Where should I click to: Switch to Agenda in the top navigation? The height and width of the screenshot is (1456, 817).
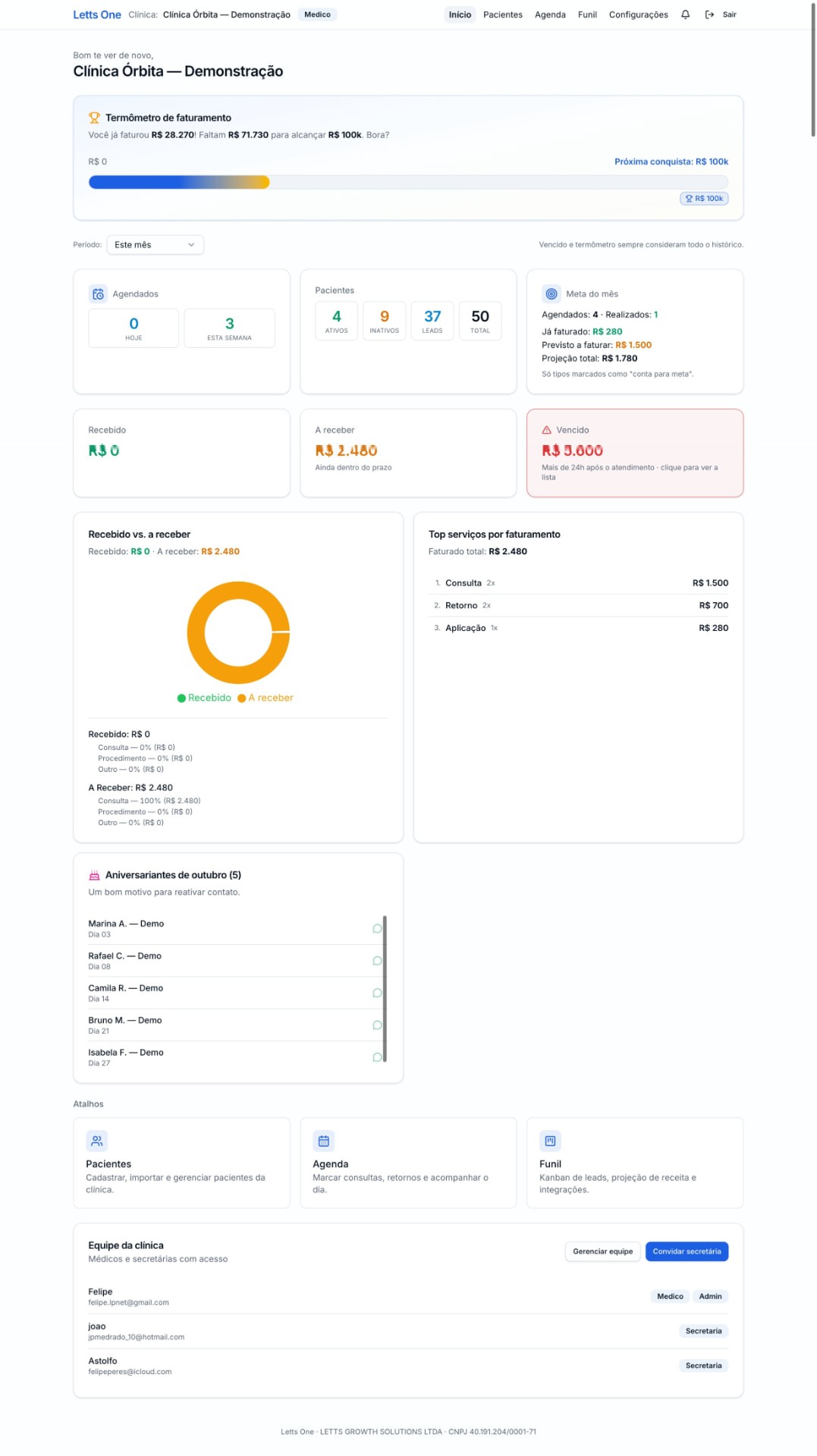click(550, 14)
